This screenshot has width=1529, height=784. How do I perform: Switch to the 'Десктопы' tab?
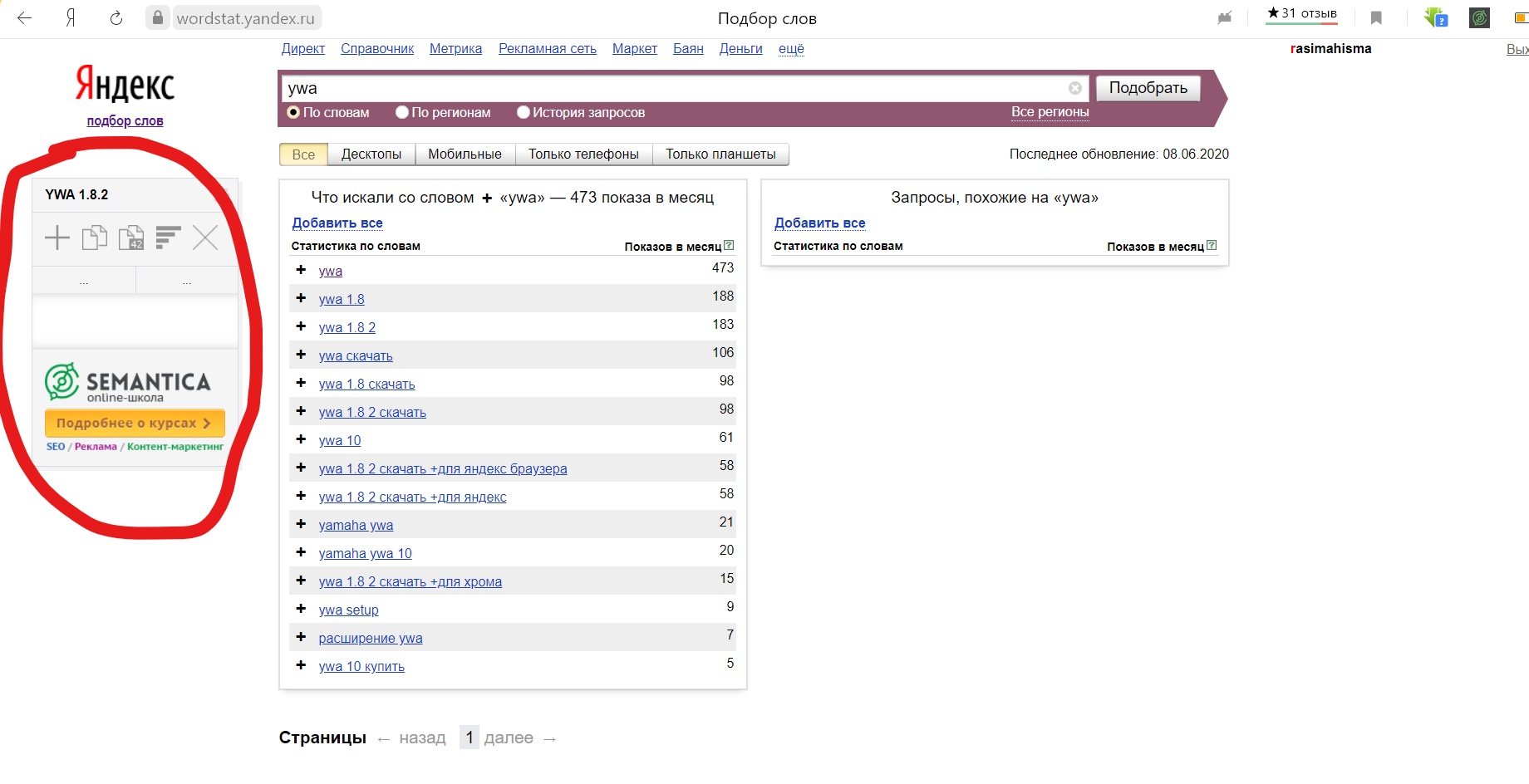pyautogui.click(x=371, y=154)
